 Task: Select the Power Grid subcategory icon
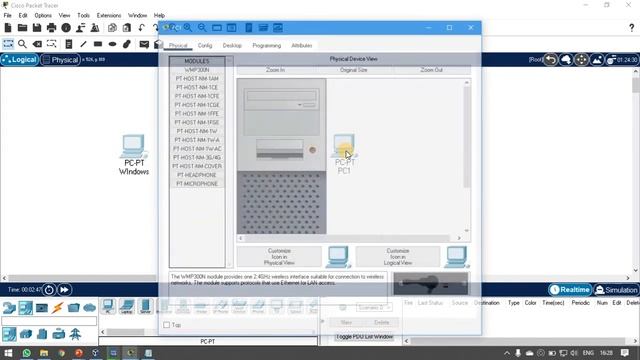coord(75,334)
